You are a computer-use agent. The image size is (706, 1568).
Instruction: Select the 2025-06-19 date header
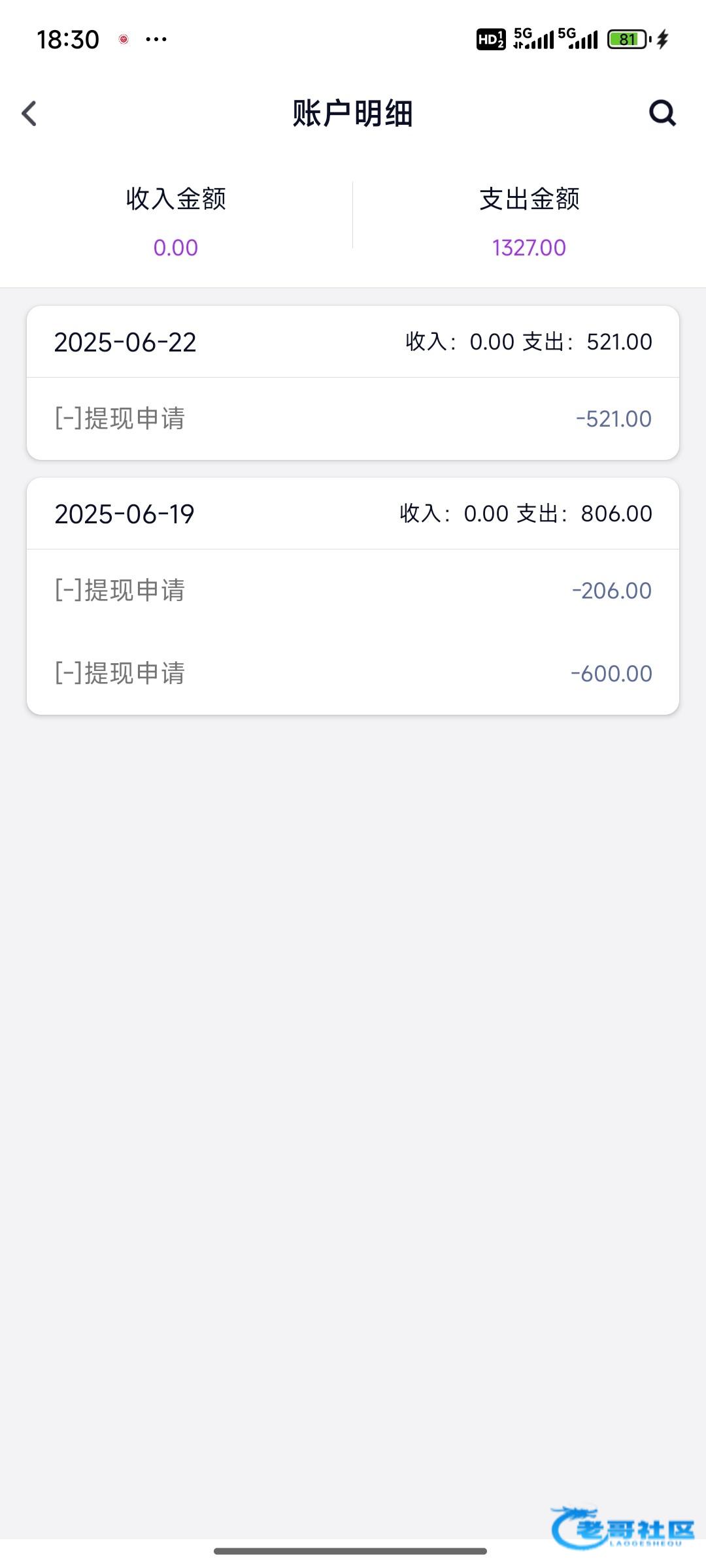124,514
